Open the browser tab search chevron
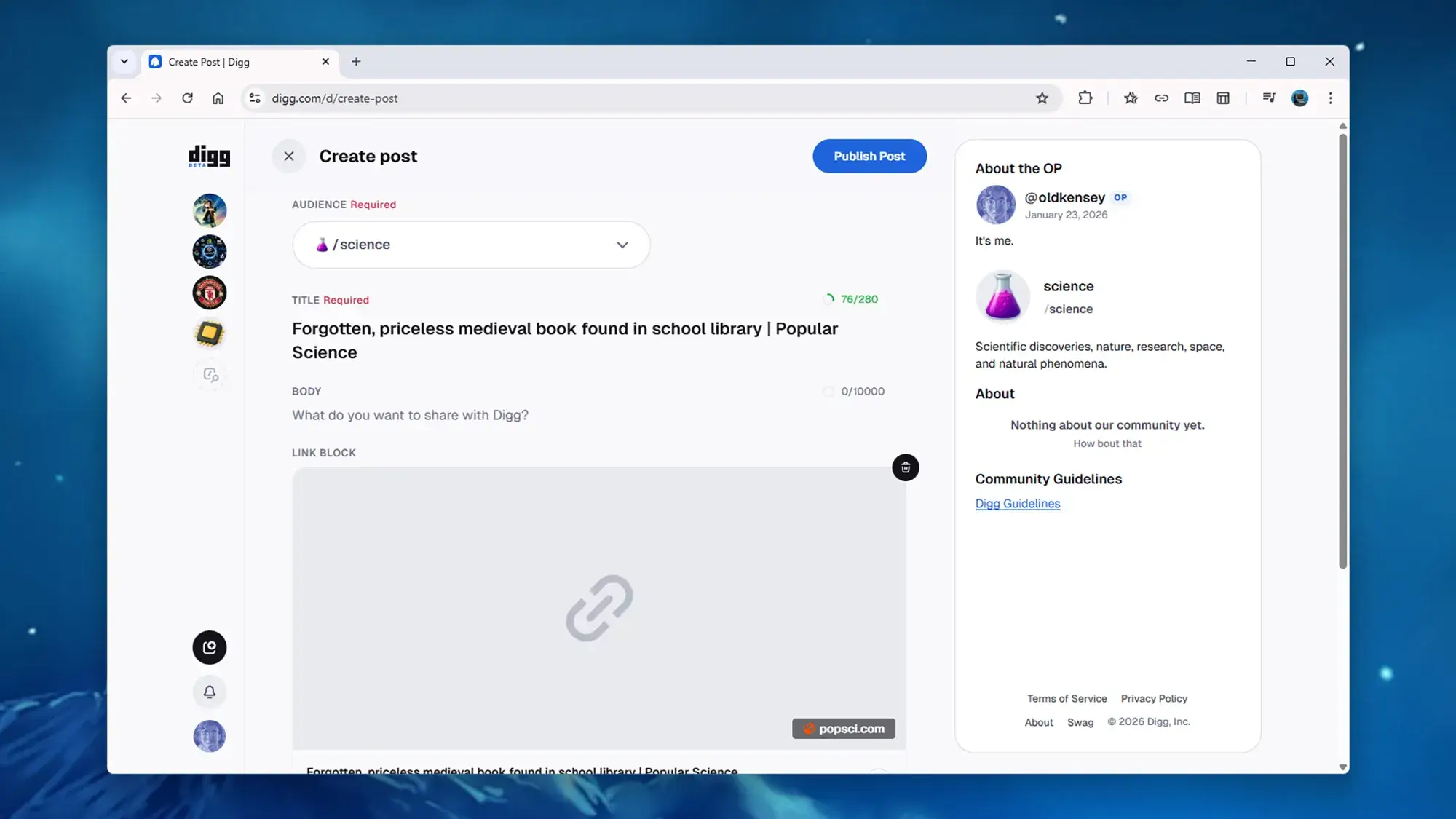1456x819 pixels. pyautogui.click(x=124, y=62)
